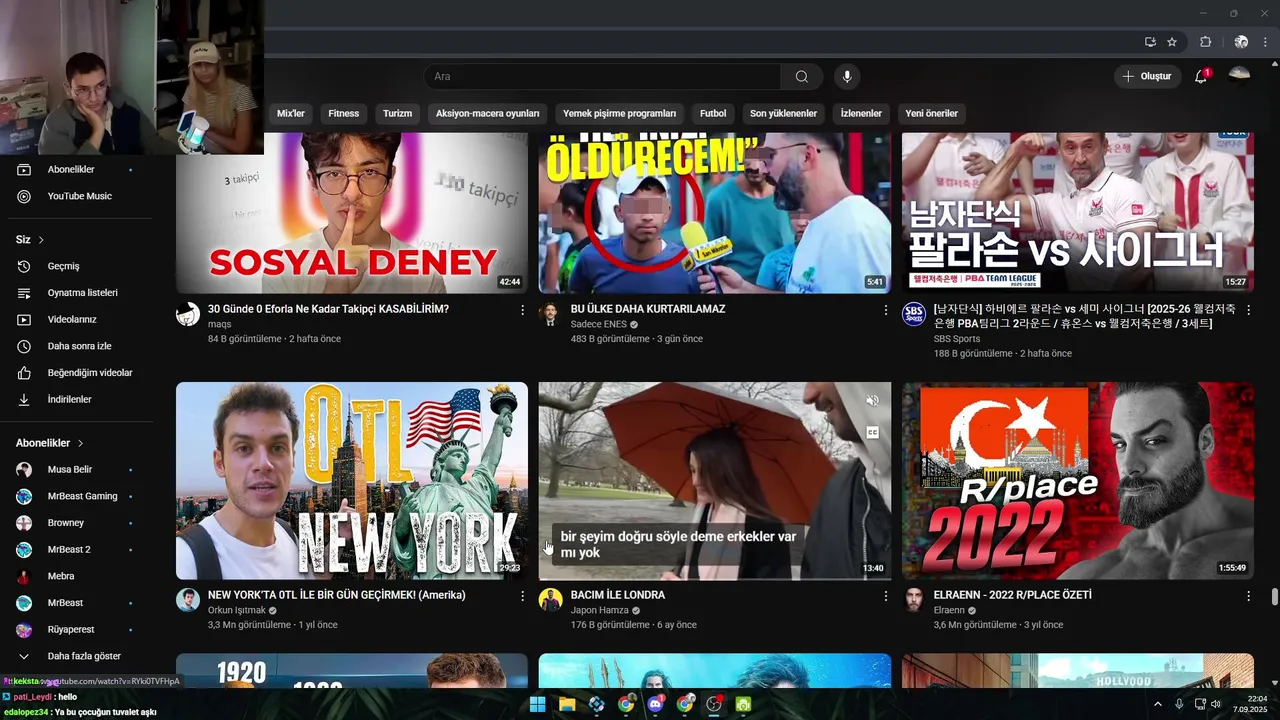Open Elraenn channel avatar
Screen dimensions: 1280x720
coord(914,600)
